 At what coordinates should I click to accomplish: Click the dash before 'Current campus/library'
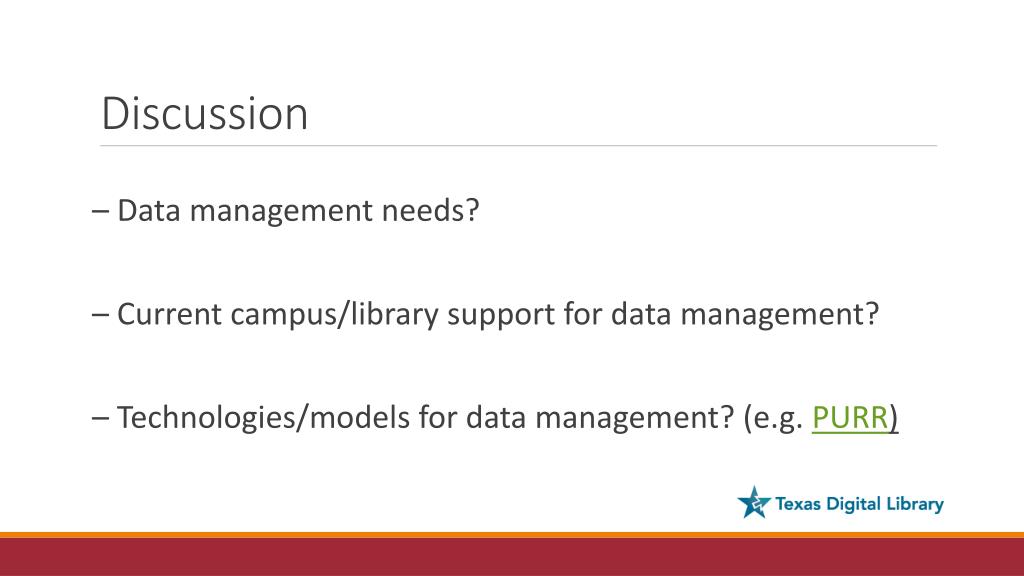coord(101,315)
